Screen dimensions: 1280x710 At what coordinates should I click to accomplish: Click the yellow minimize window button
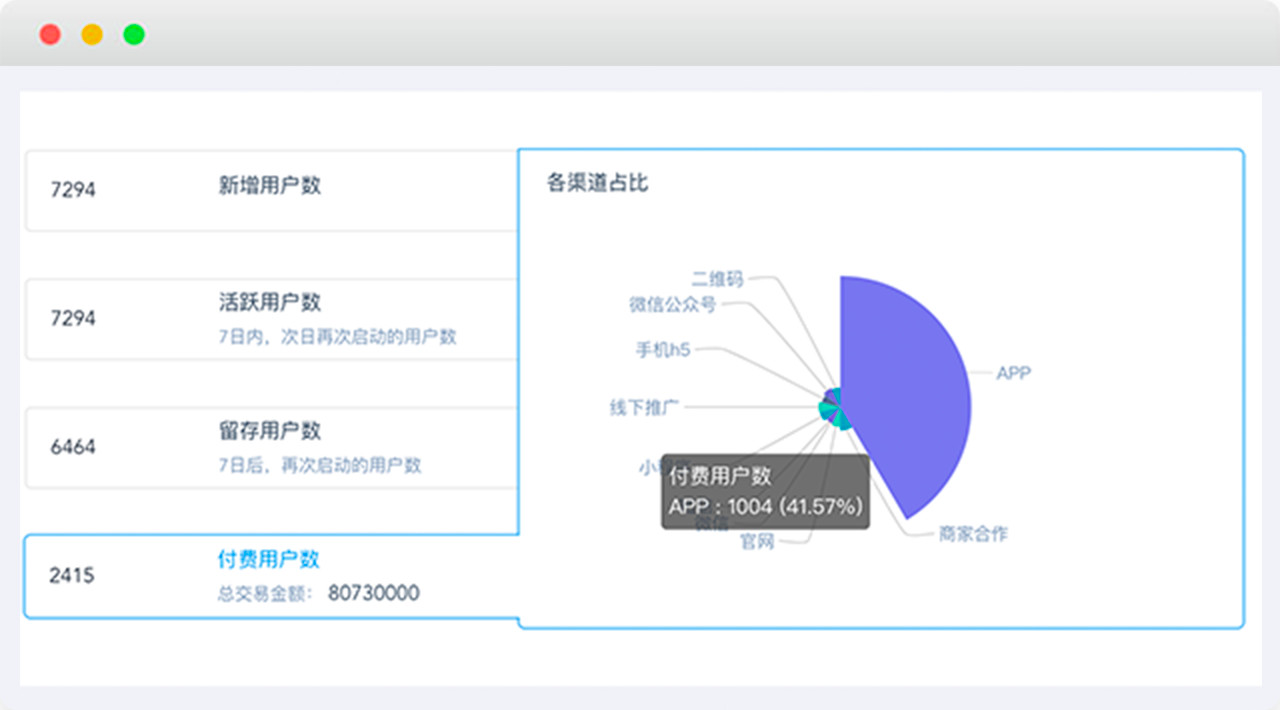click(92, 35)
